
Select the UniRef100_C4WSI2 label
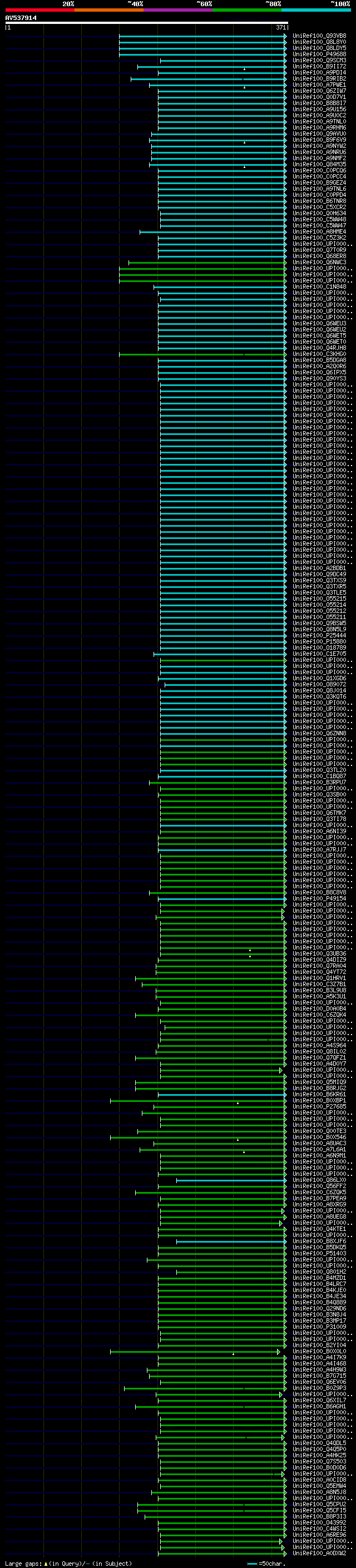pos(319,1529)
